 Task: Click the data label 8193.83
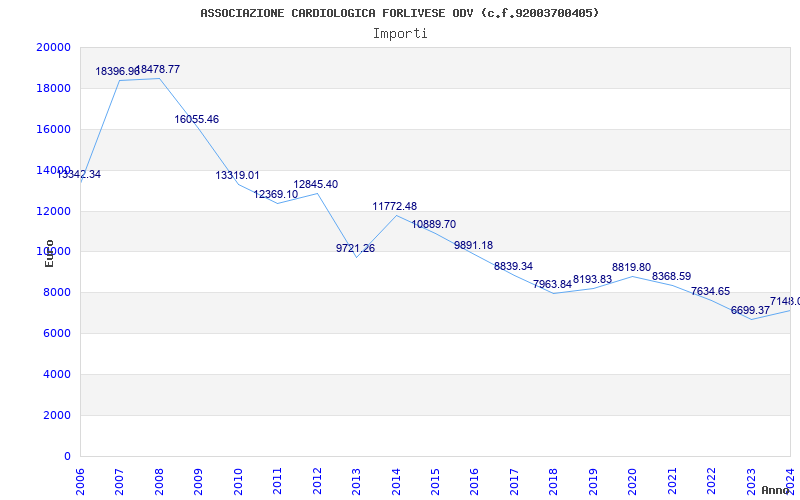pos(592,280)
